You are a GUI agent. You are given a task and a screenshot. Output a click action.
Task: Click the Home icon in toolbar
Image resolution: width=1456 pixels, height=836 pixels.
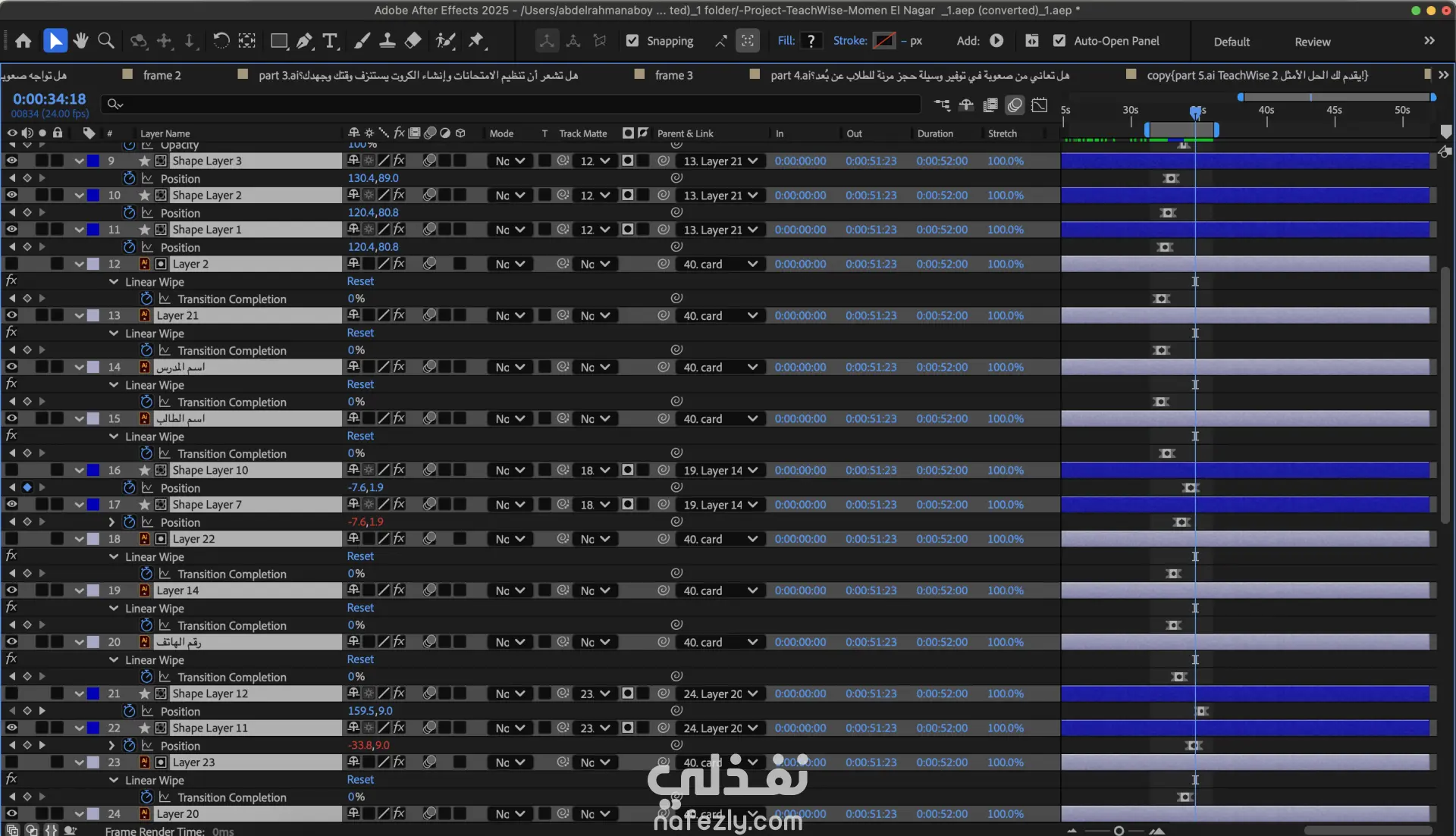click(x=24, y=41)
